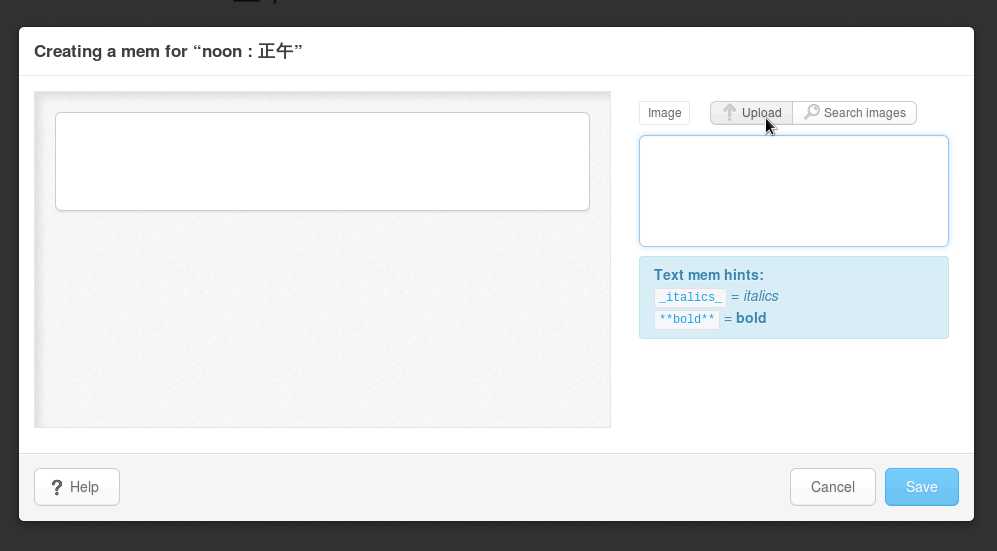Screen dimensions: 997x551
Task: Click the upward arrow icon on Upload
Action: pos(729,113)
